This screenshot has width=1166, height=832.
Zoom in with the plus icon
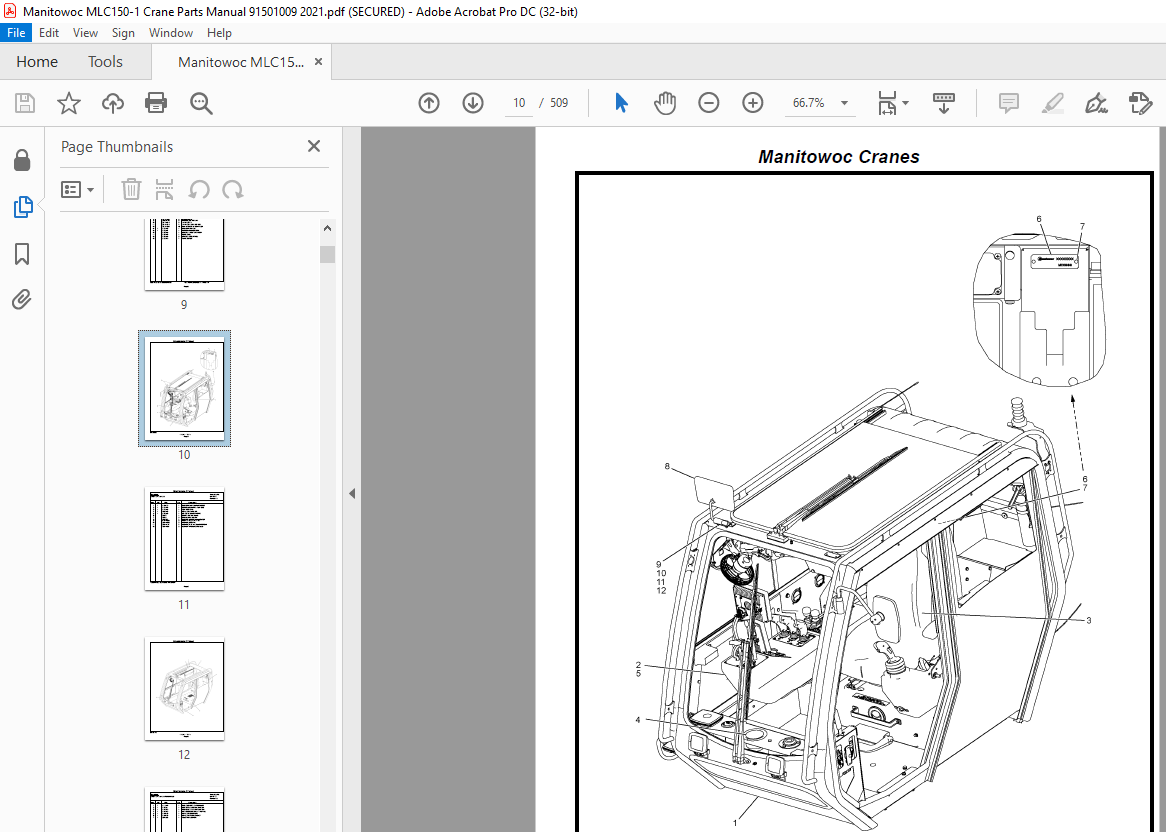pyautogui.click(x=753, y=103)
